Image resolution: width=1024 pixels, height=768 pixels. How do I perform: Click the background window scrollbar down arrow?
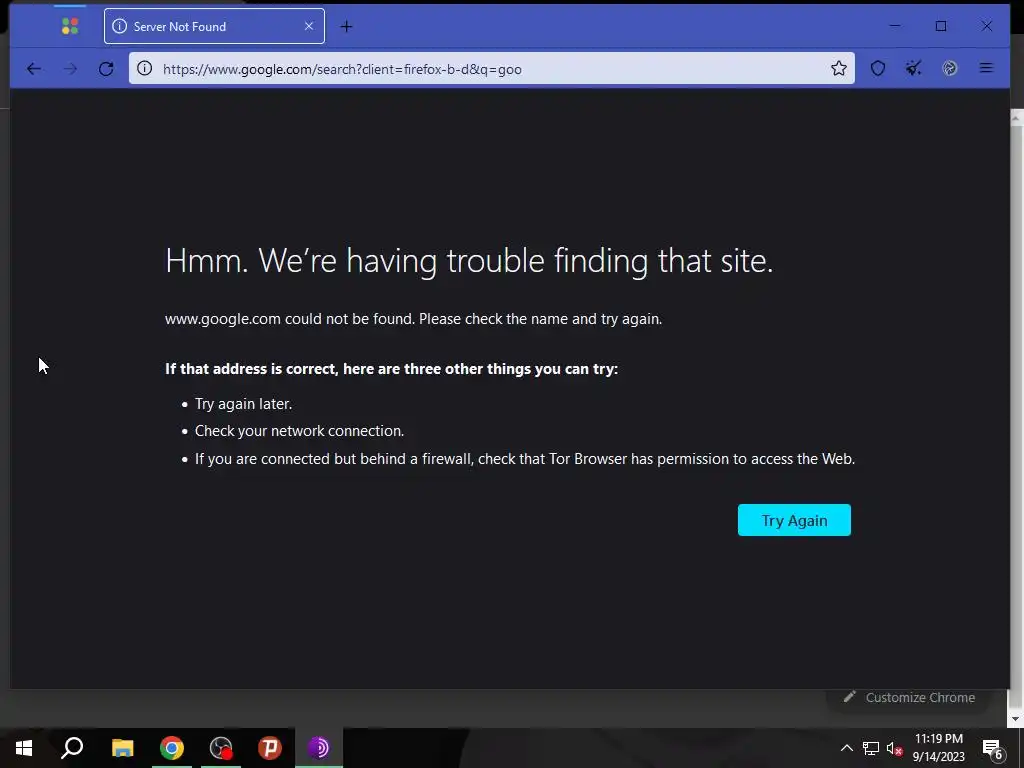coord(1016,719)
